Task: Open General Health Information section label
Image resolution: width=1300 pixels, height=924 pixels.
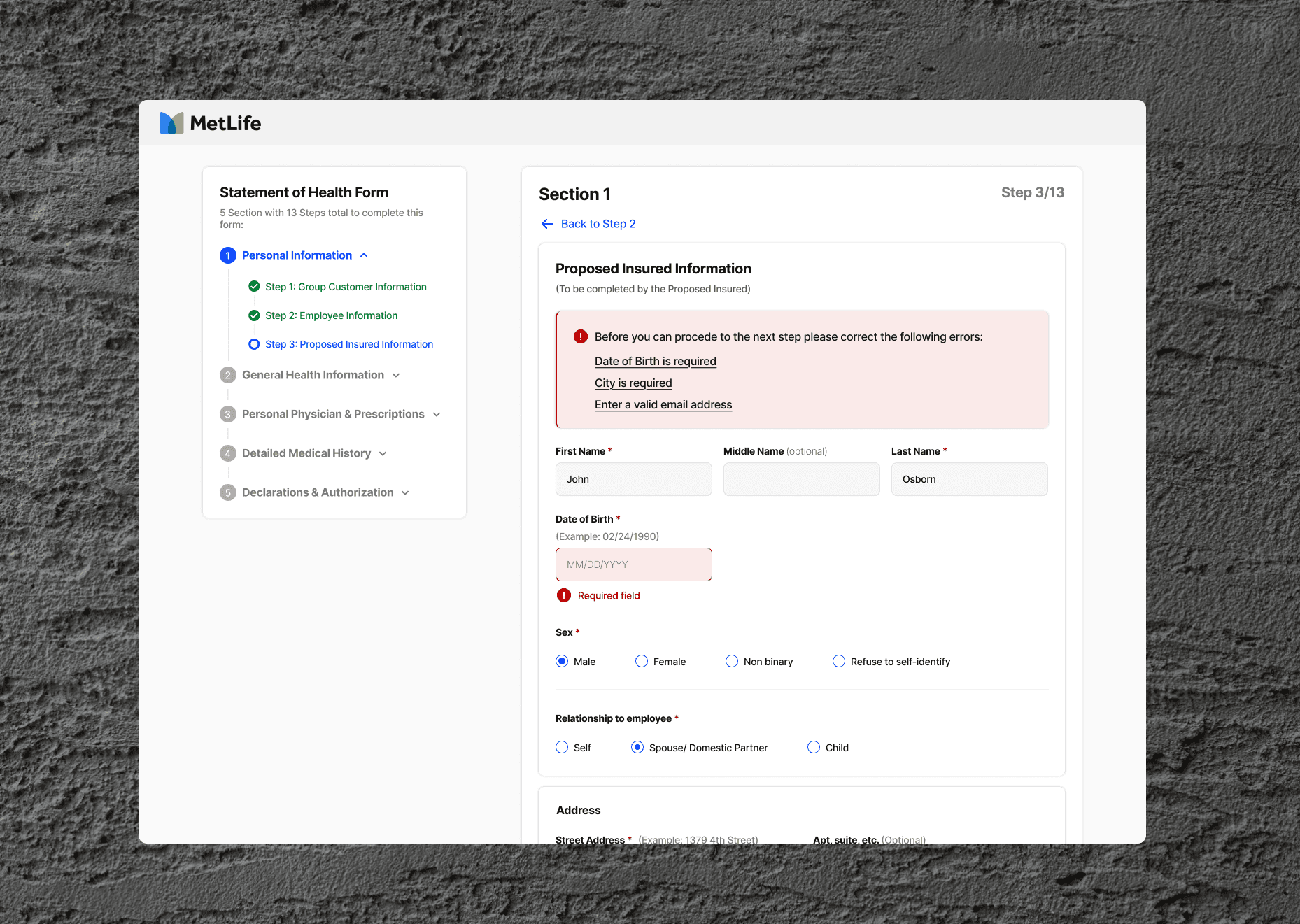Action: coord(313,375)
